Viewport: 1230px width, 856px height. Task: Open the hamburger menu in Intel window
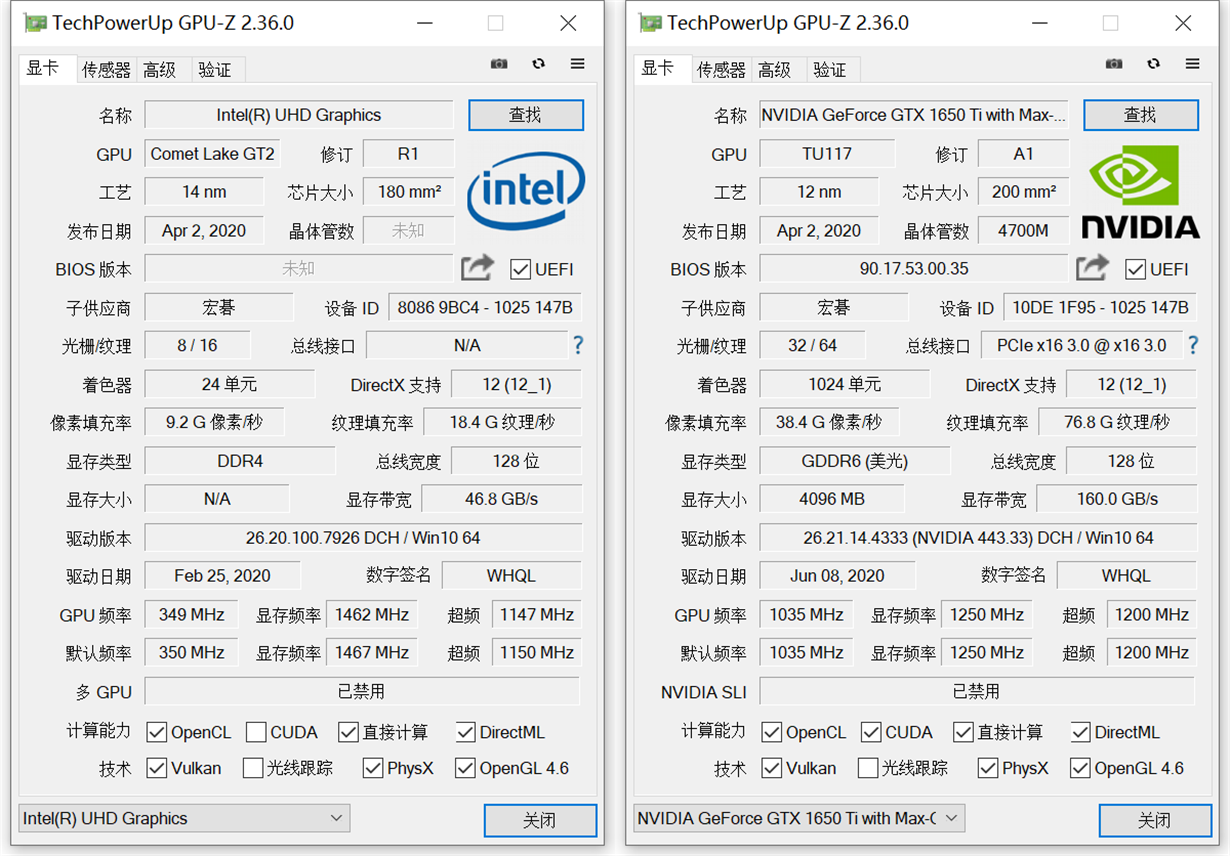(578, 64)
